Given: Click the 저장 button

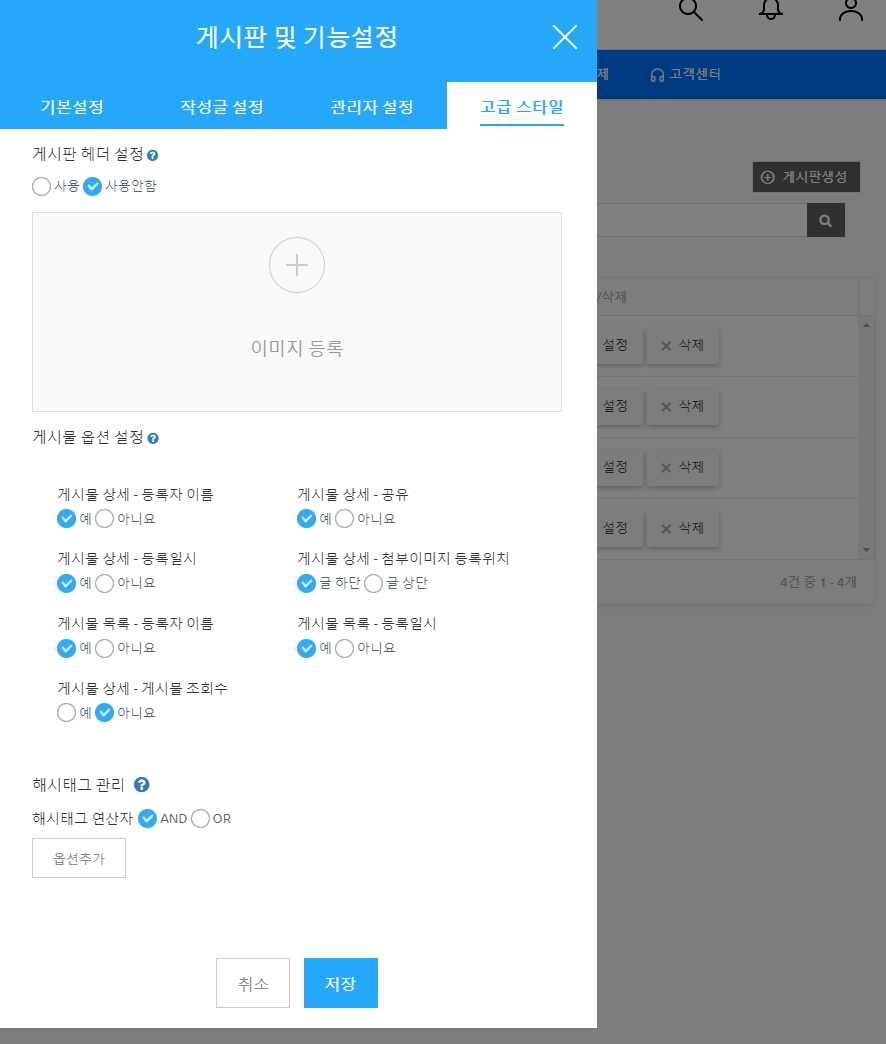Looking at the screenshot, I should [340, 983].
